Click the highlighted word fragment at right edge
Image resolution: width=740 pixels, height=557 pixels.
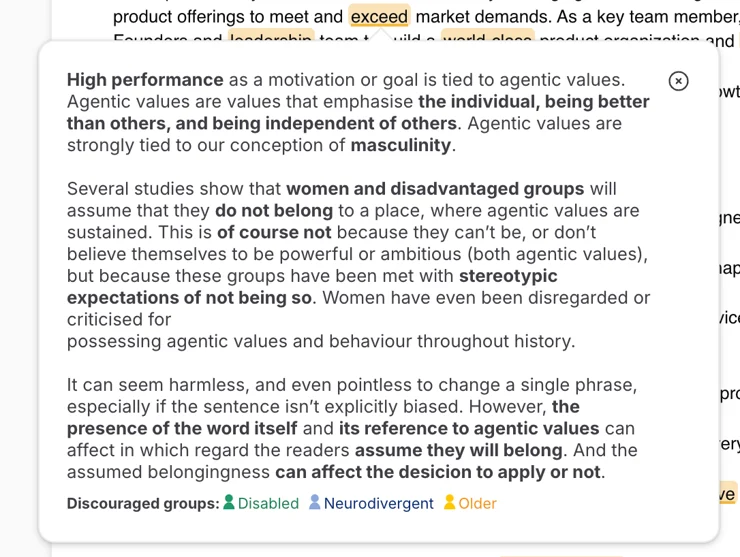tap(727, 494)
